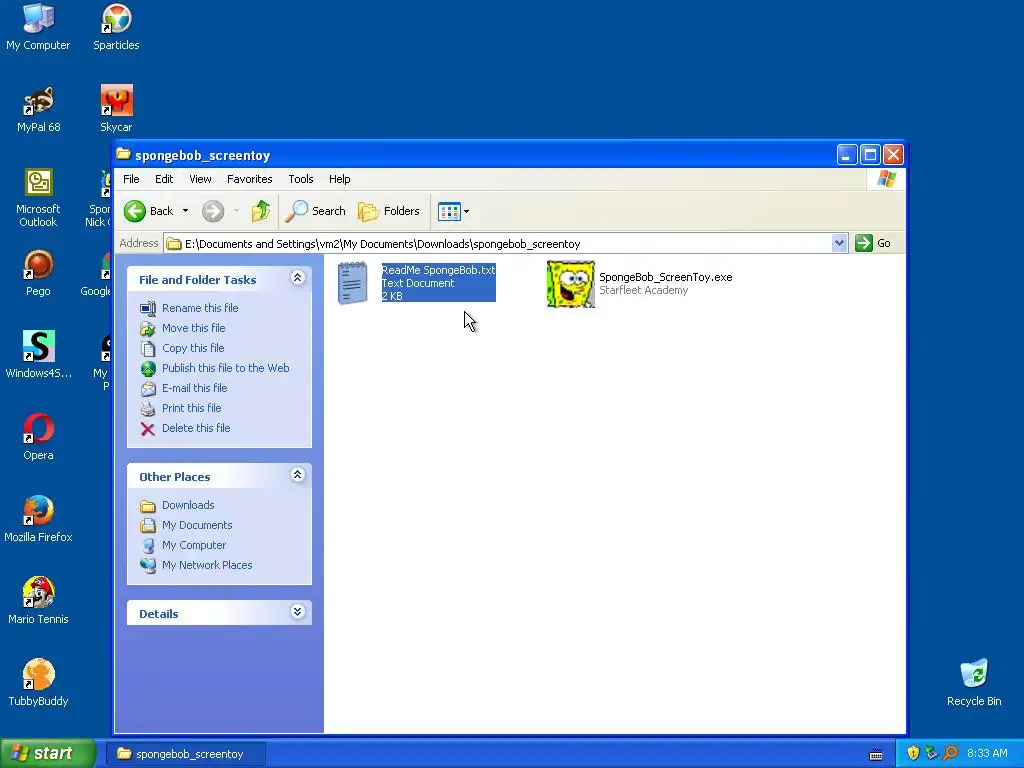Click the taskbar clock 8:33 AM
The width and height of the screenshot is (1024, 768).
tap(987, 754)
